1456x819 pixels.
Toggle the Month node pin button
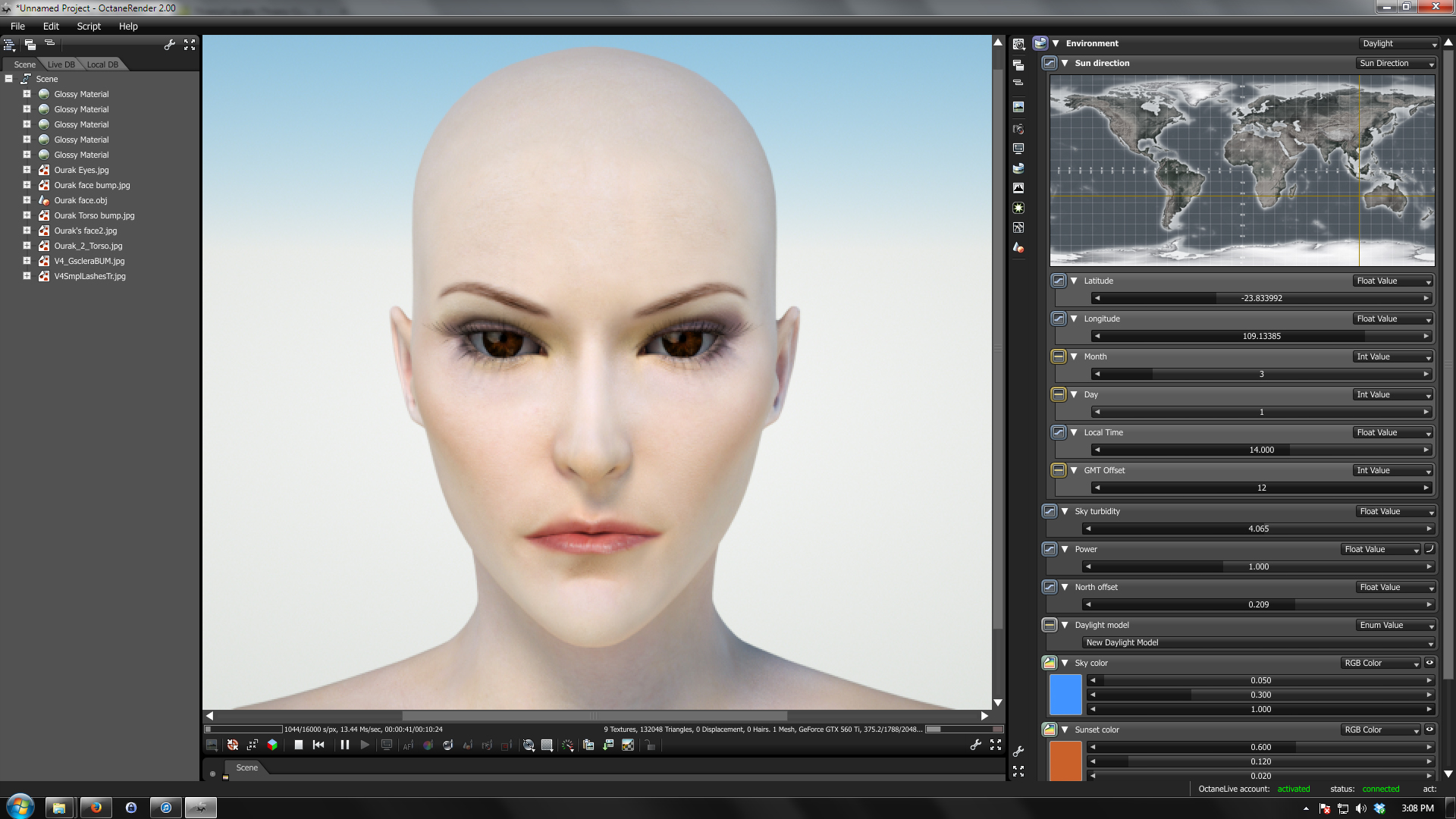point(1059,356)
